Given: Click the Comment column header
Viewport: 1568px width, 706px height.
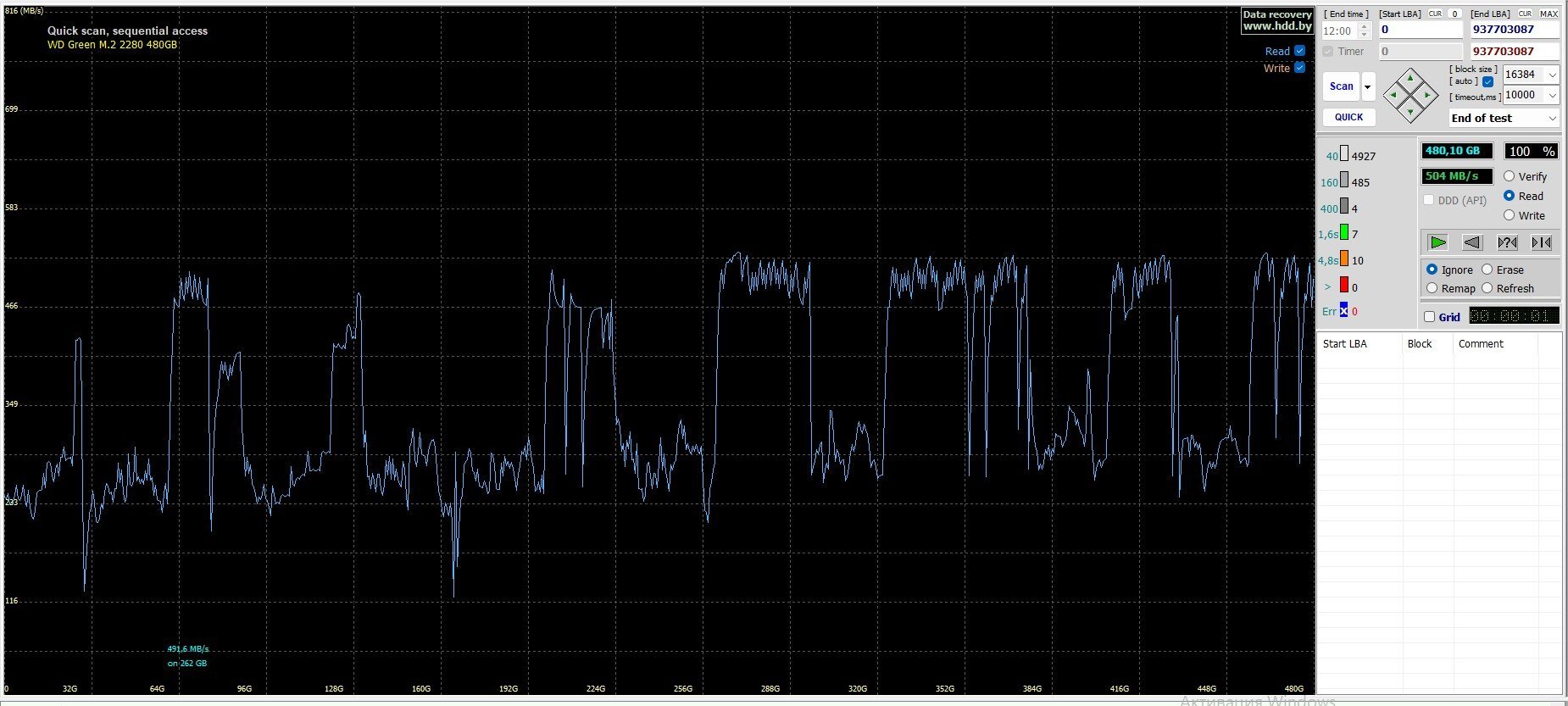Looking at the screenshot, I should (x=1481, y=344).
